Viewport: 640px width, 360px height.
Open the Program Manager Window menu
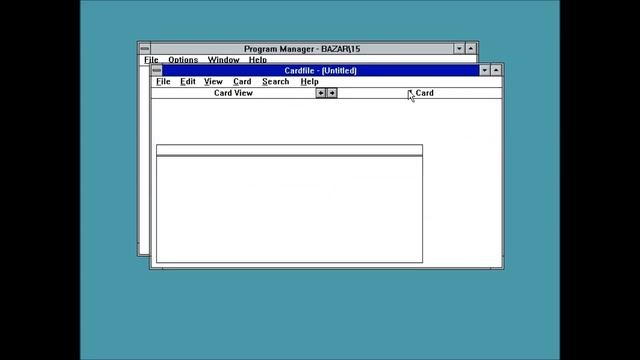point(223,60)
